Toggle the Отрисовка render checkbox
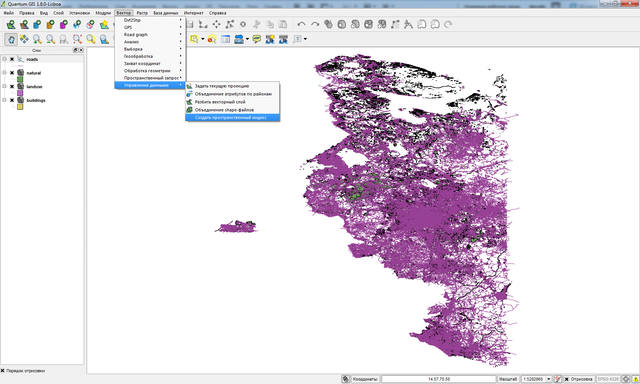Image resolution: width=640 pixels, height=384 pixels. tap(567, 379)
